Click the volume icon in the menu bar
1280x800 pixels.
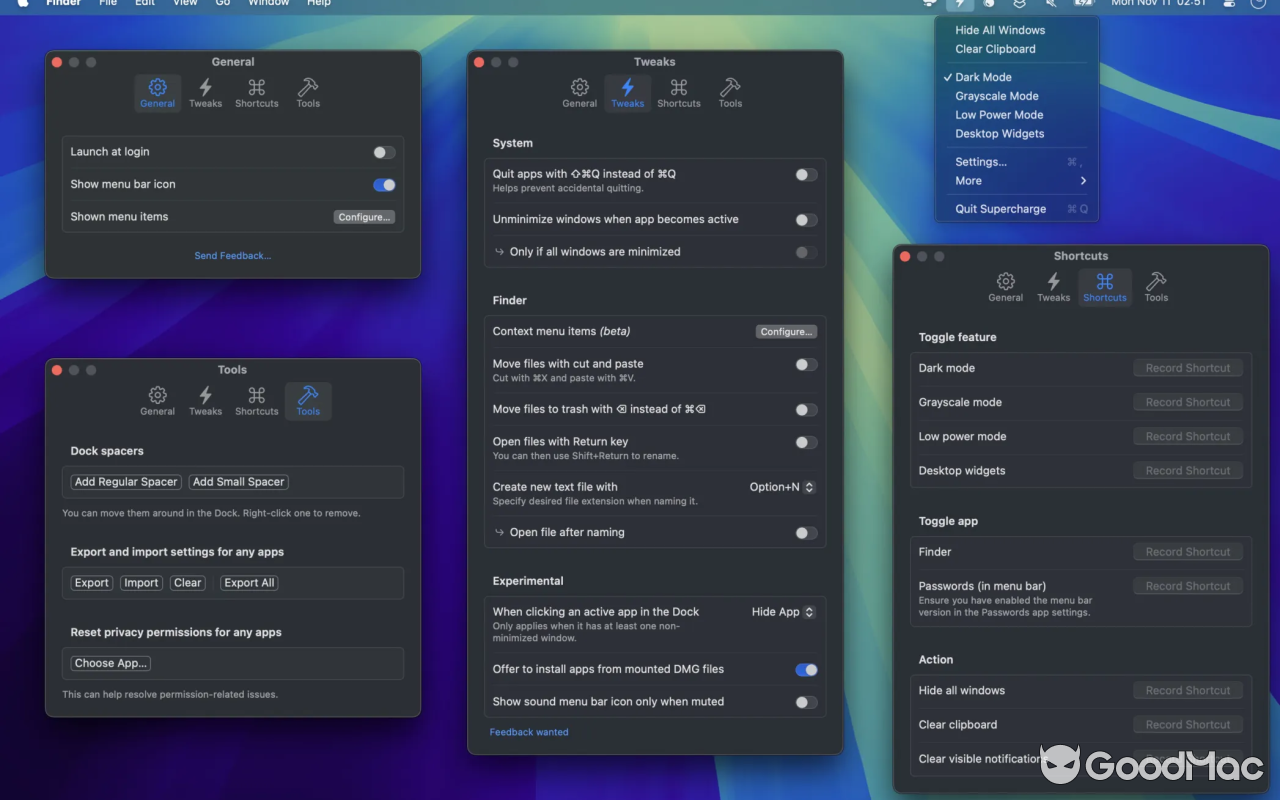click(x=1051, y=4)
